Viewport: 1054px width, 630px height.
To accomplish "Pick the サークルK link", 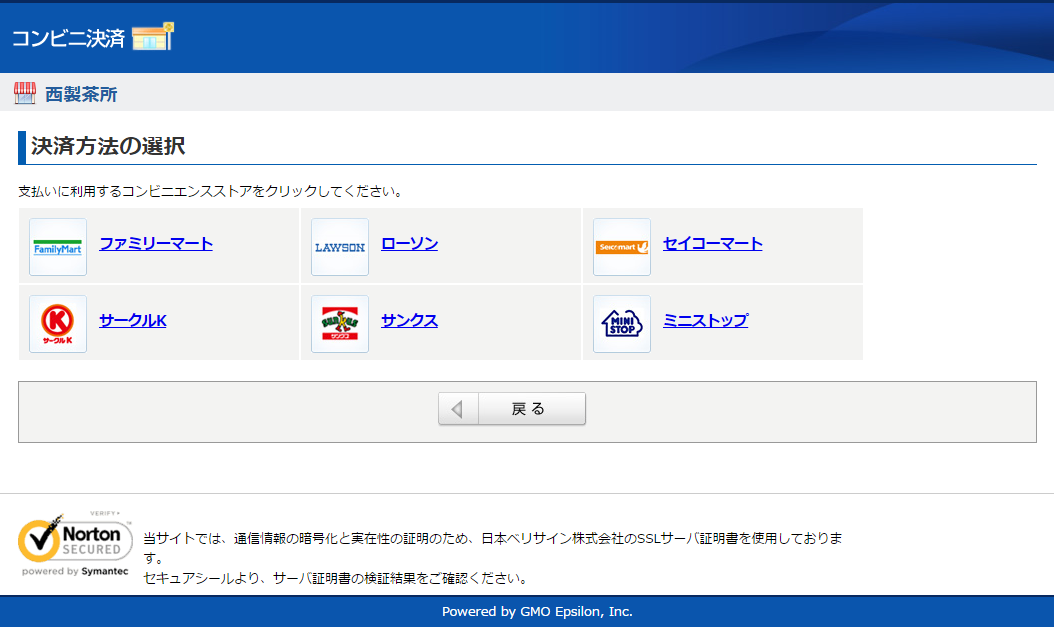I will click(133, 320).
